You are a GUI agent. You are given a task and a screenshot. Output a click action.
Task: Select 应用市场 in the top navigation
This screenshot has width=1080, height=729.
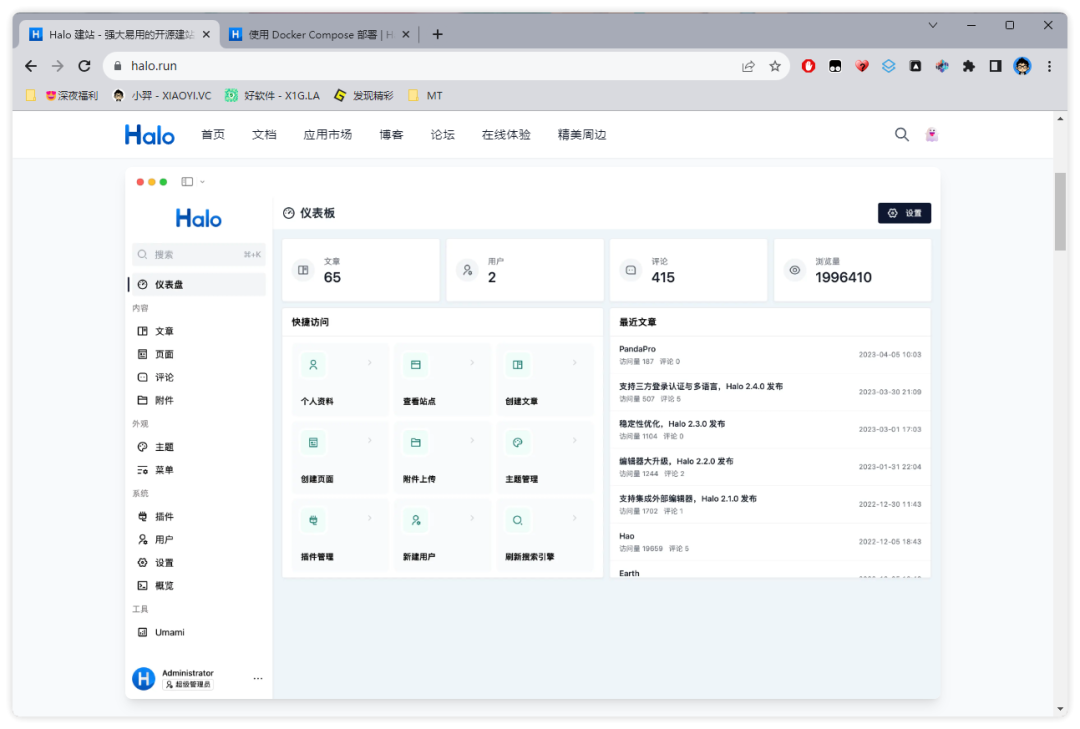pos(327,135)
